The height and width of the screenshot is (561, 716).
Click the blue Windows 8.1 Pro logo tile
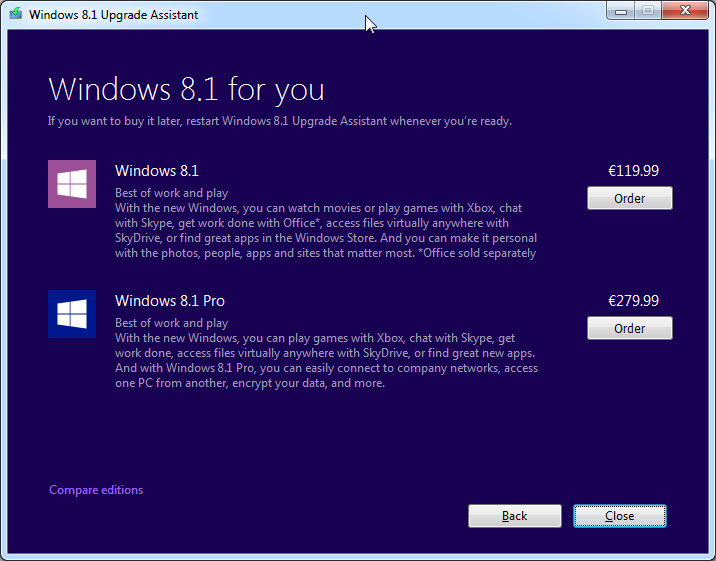point(72,314)
